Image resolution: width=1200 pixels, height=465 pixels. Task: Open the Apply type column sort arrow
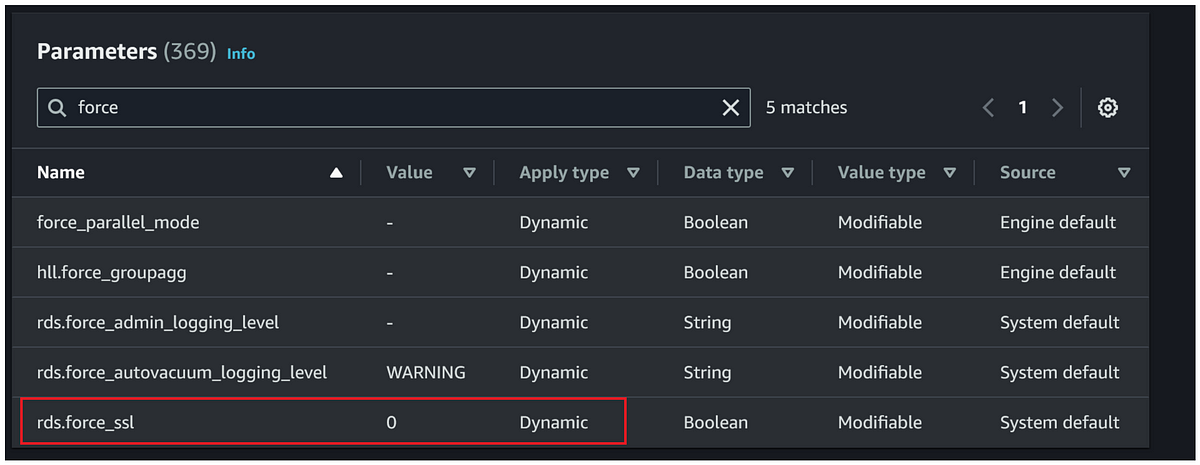[633, 173]
